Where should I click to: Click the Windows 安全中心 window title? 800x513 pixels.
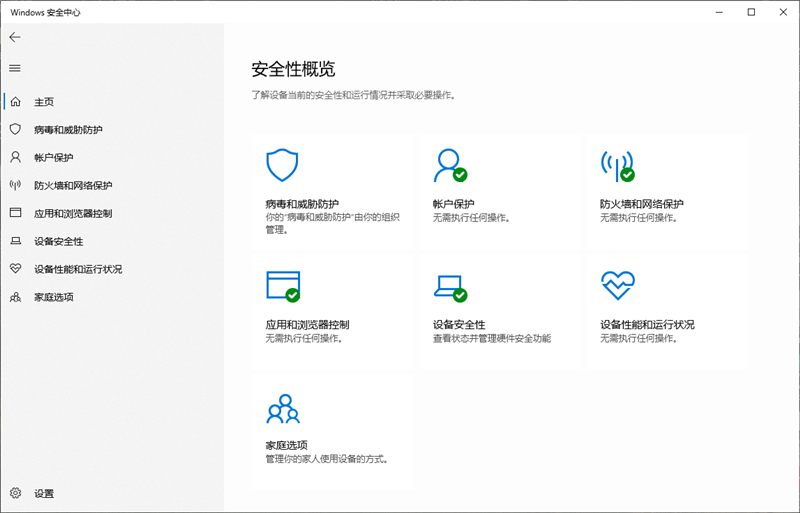coord(45,12)
